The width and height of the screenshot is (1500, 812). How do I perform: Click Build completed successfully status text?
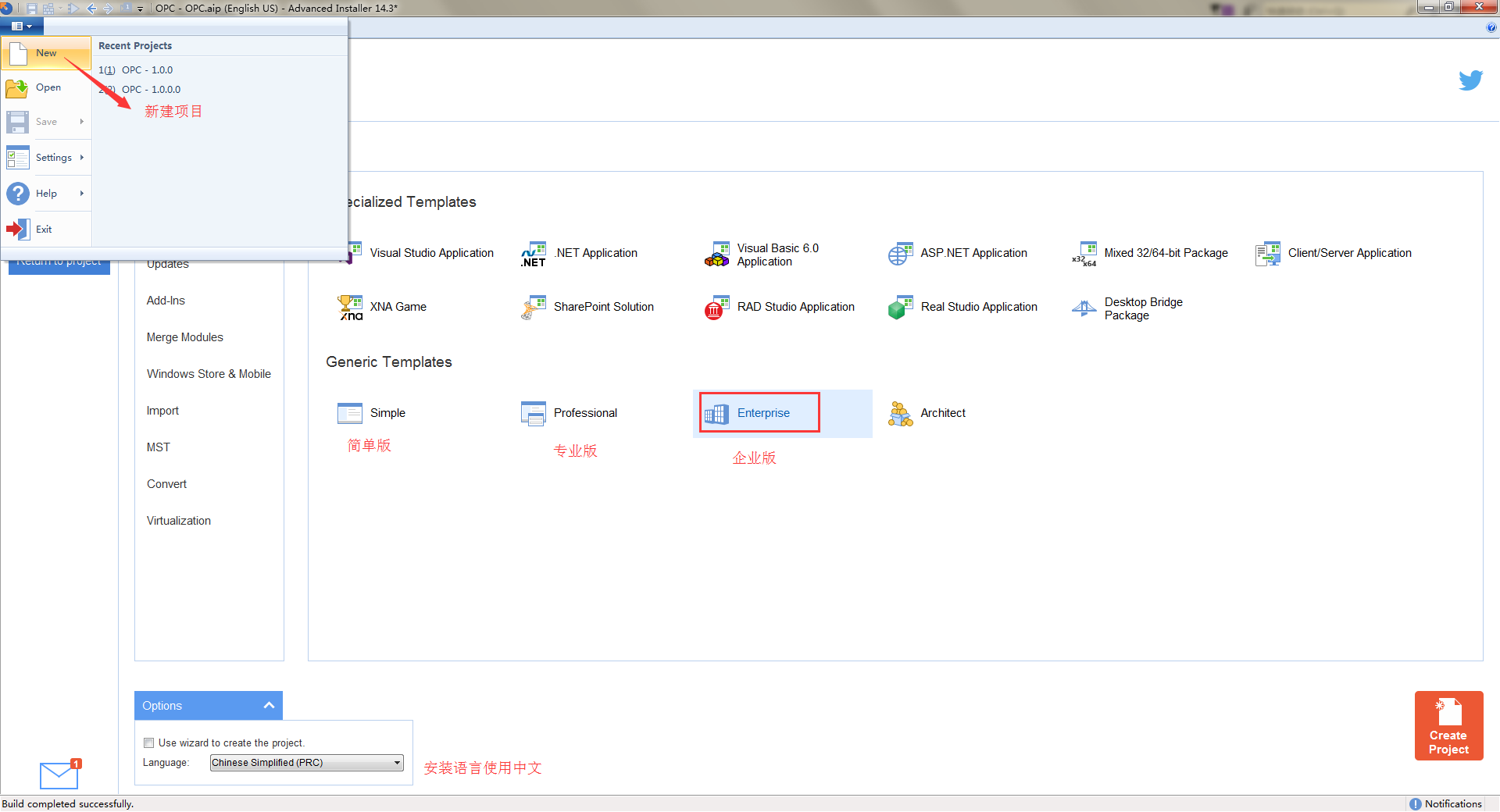coord(68,804)
